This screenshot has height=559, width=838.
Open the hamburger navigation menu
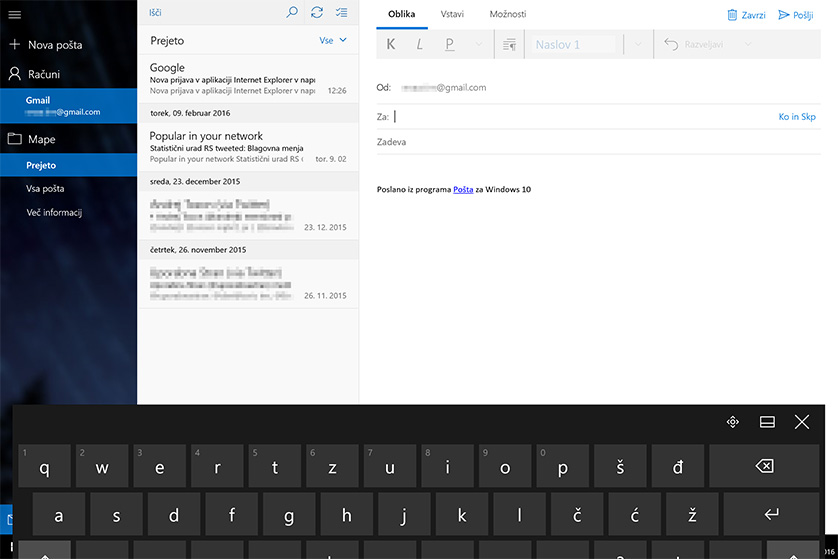[x=15, y=14]
